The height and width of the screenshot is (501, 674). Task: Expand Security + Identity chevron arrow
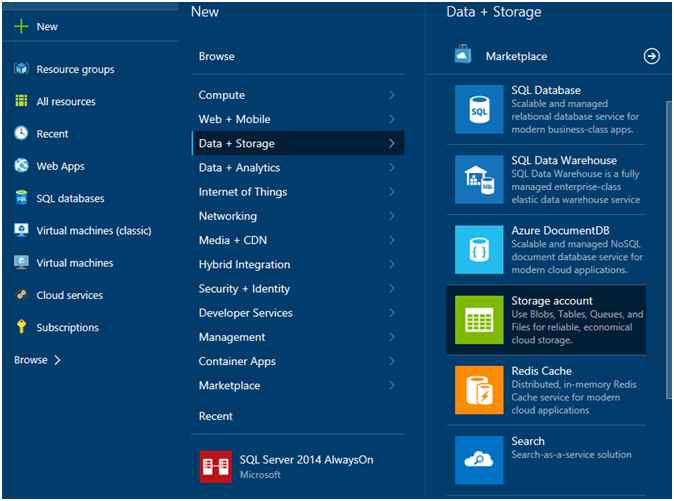391,288
